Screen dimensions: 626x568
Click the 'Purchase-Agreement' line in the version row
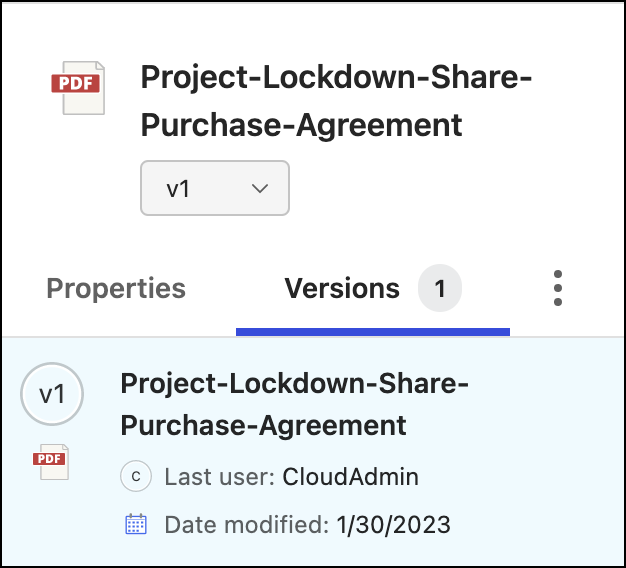[263, 425]
